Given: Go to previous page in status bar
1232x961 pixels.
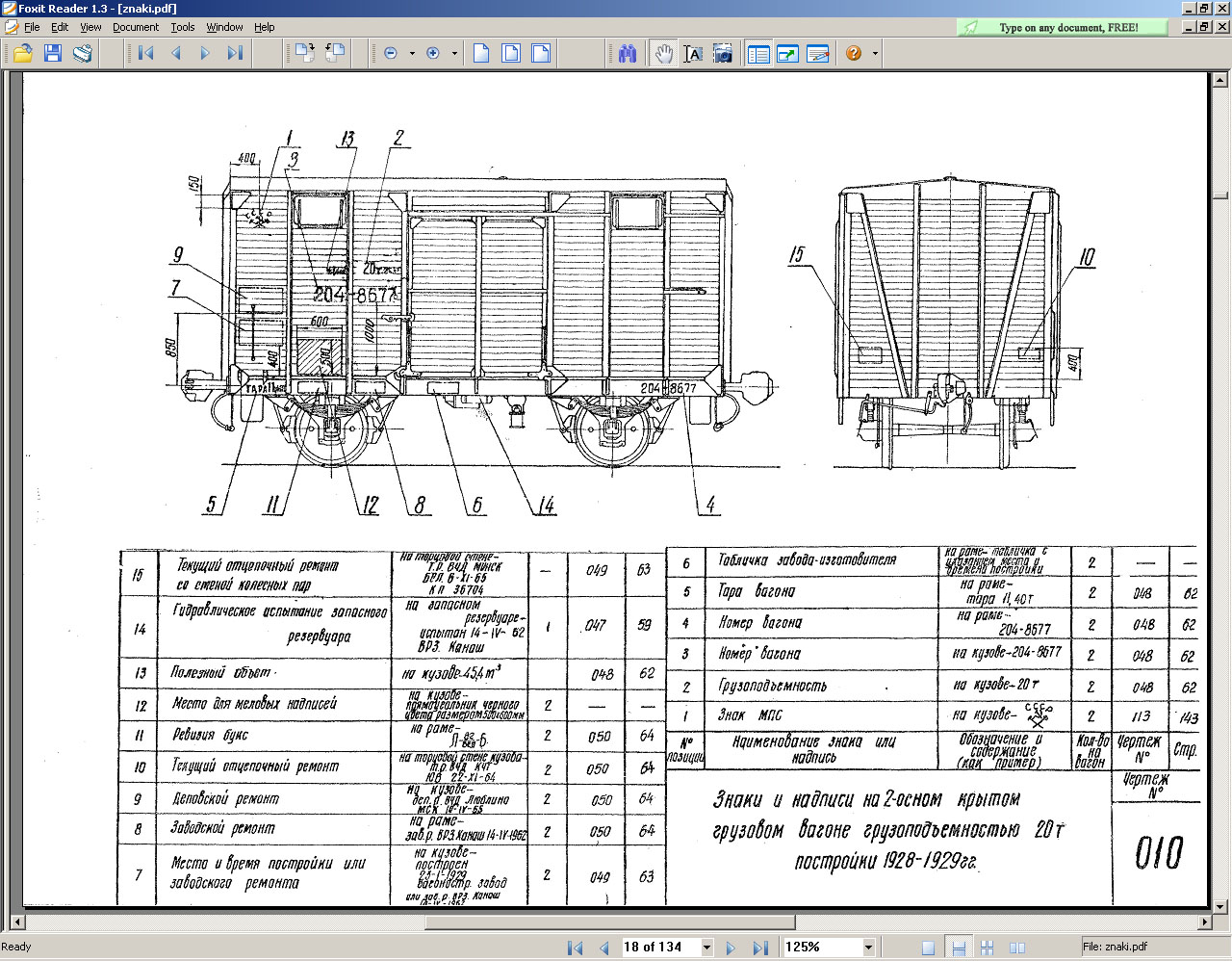Looking at the screenshot, I should point(604,948).
